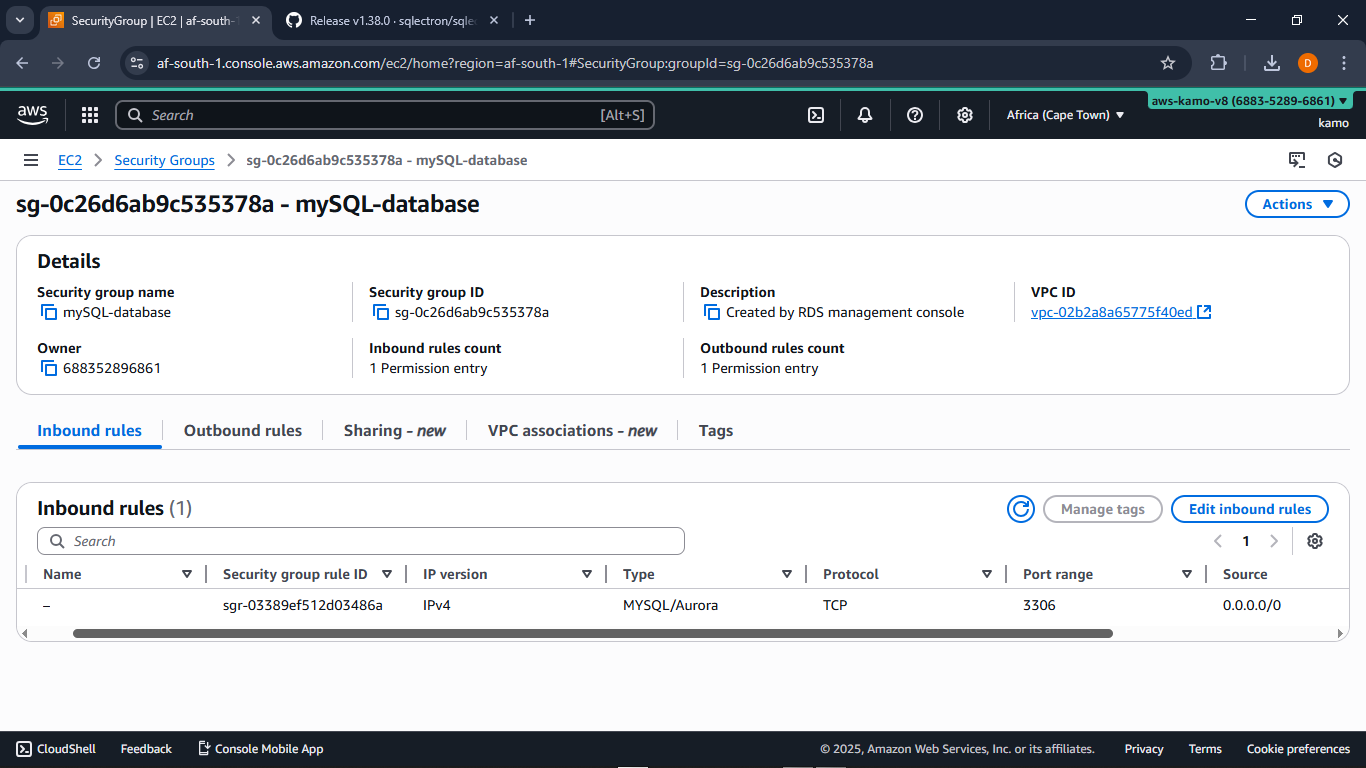Image resolution: width=1366 pixels, height=768 pixels.
Task: Switch to the Tags tab
Action: point(715,430)
